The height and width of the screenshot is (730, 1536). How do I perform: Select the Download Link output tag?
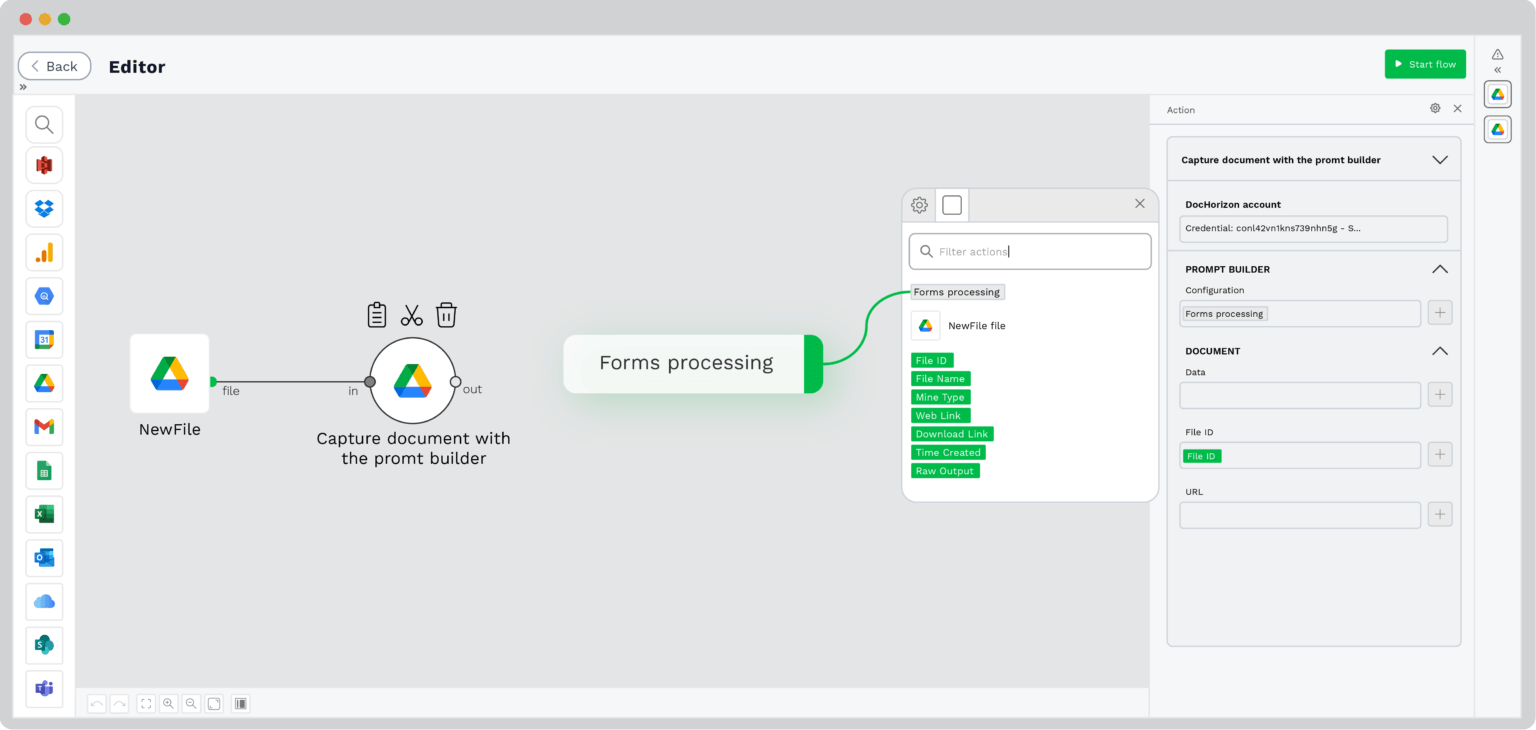pos(951,433)
